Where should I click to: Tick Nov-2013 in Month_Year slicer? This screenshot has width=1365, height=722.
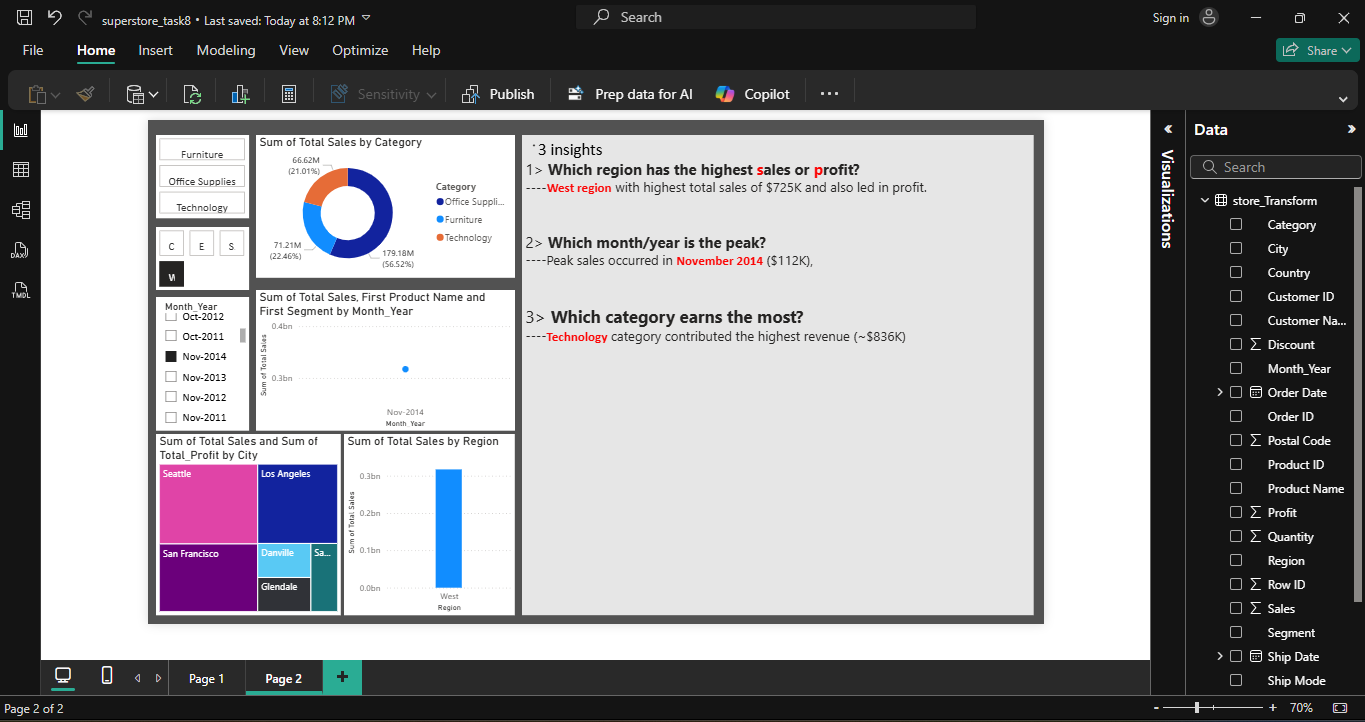click(x=171, y=377)
